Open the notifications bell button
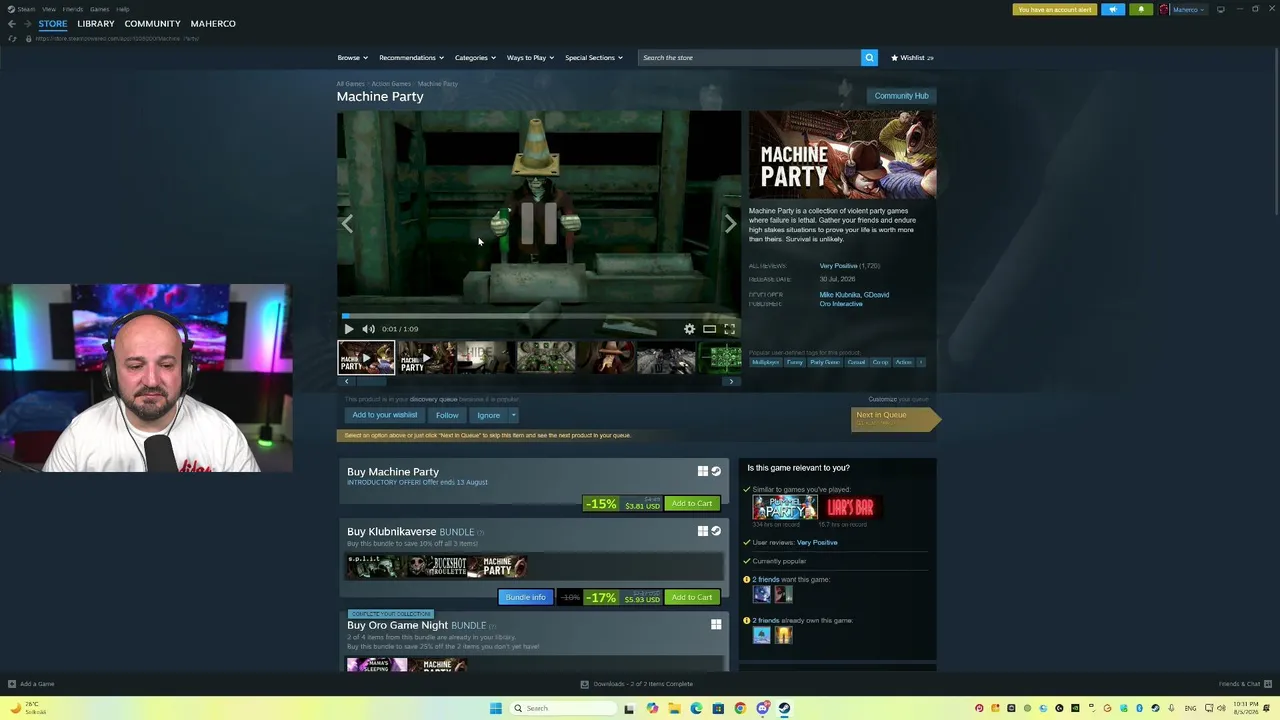This screenshot has height=720, width=1280. (x=1141, y=10)
